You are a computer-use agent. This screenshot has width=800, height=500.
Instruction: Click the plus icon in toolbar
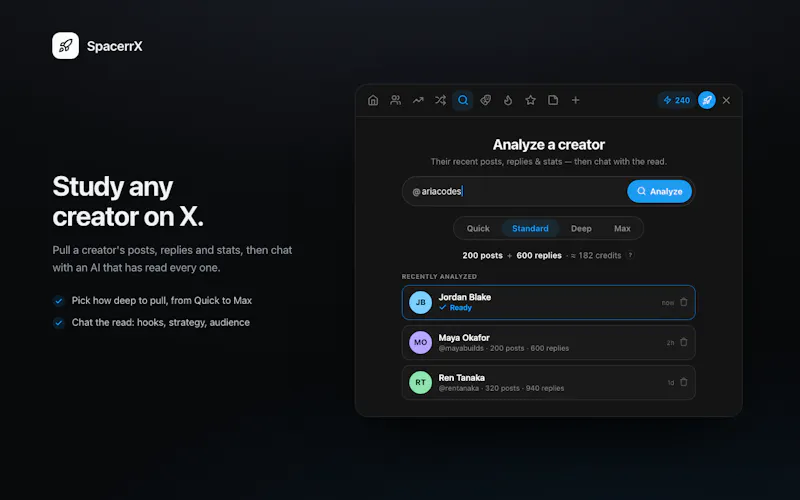pos(576,100)
